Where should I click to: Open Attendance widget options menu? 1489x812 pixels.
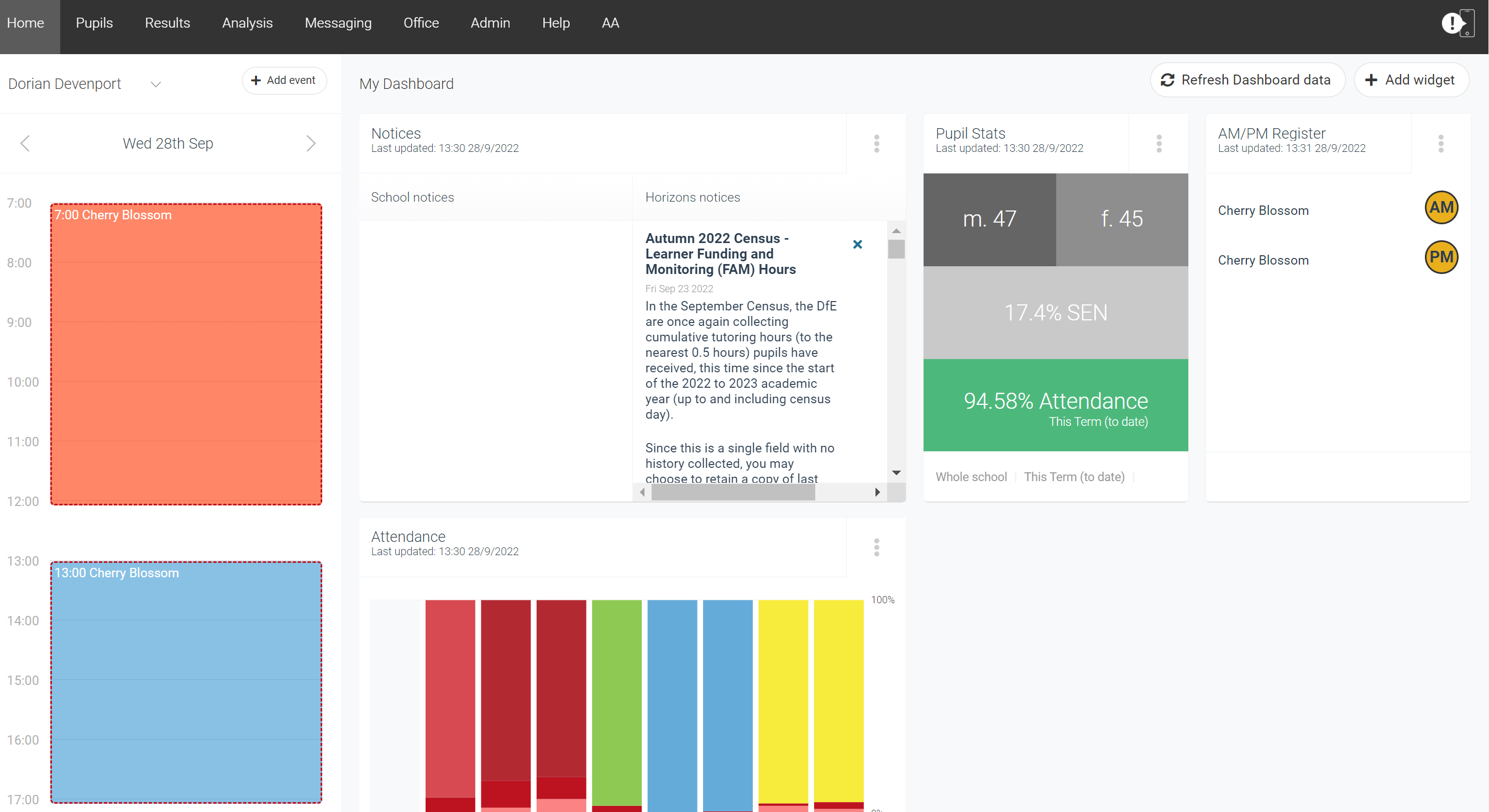pos(876,547)
